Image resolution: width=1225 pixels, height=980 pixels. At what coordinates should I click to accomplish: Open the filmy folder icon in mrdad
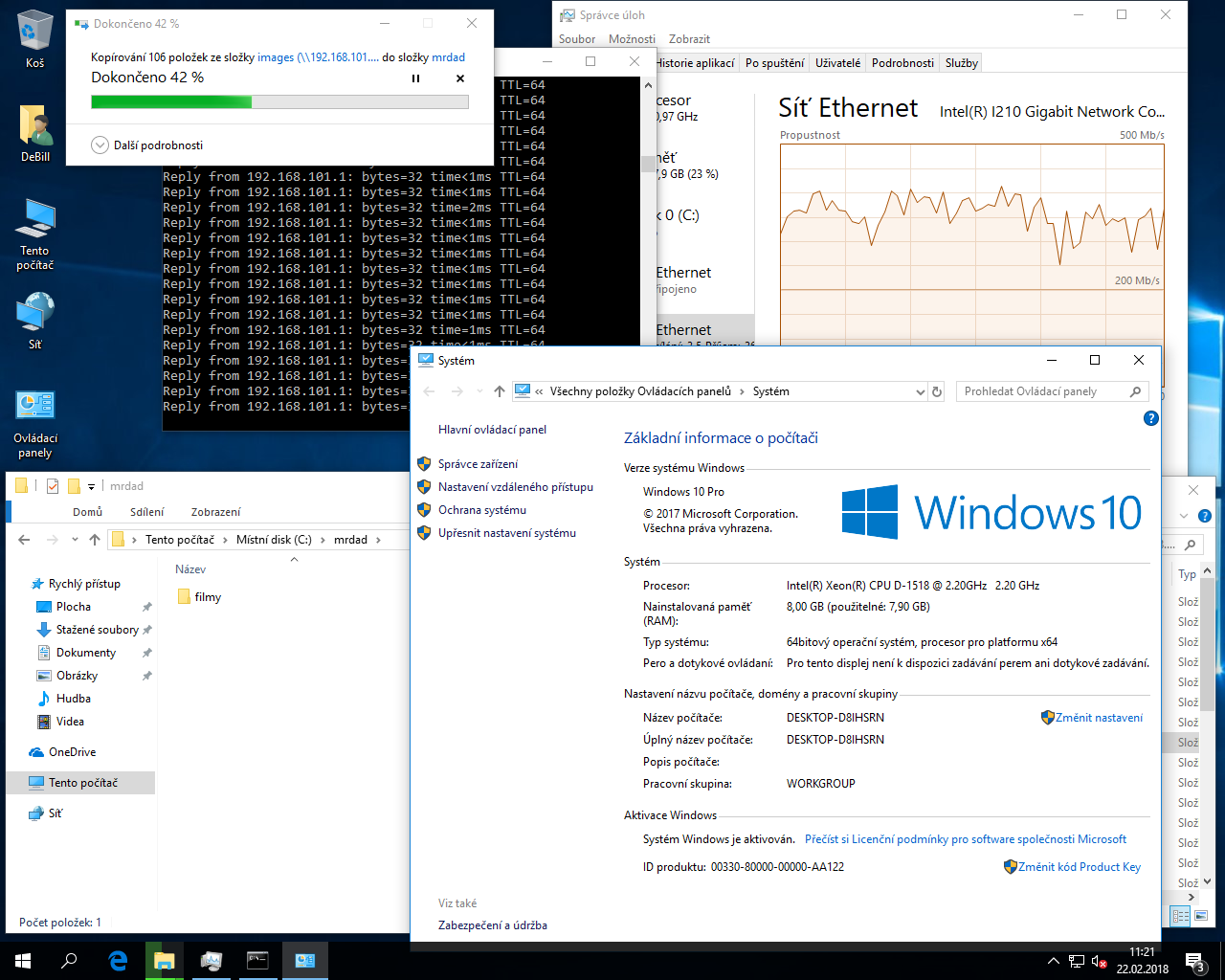click(x=184, y=597)
